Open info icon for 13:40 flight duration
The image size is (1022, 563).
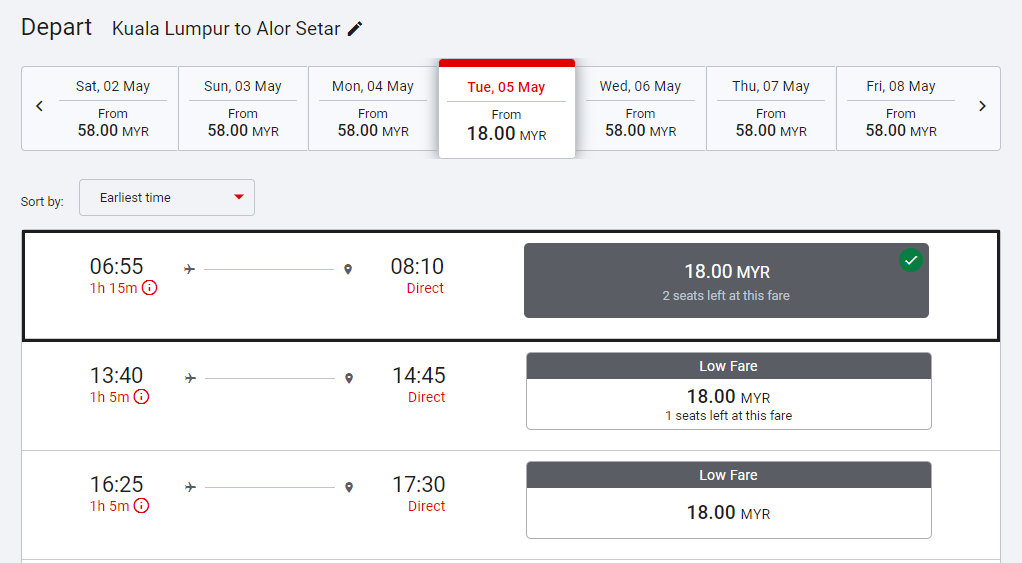click(x=142, y=397)
